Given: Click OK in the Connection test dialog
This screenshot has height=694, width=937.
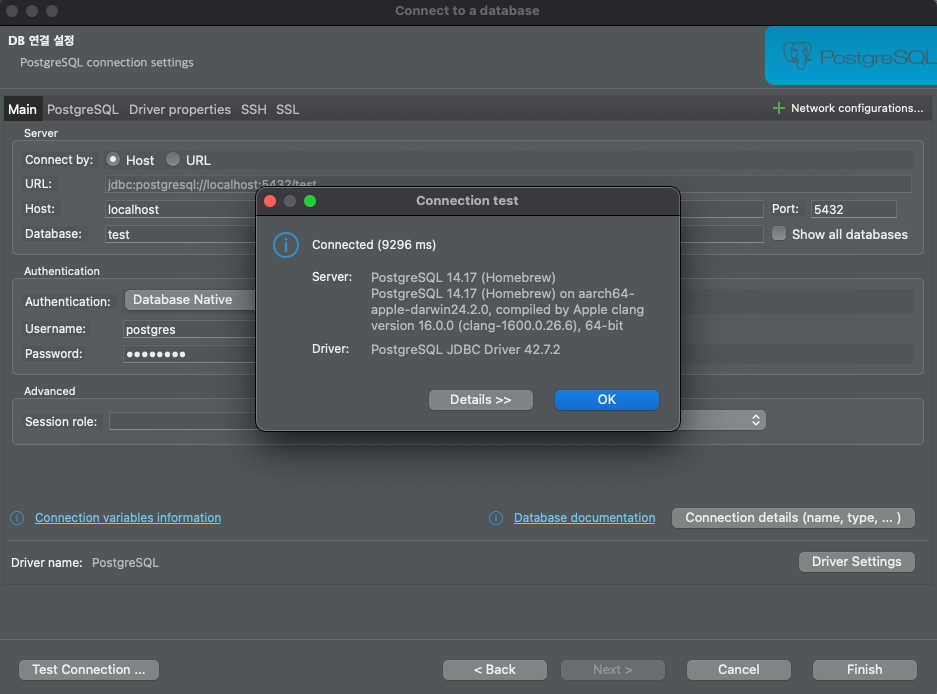Looking at the screenshot, I should pos(607,400).
